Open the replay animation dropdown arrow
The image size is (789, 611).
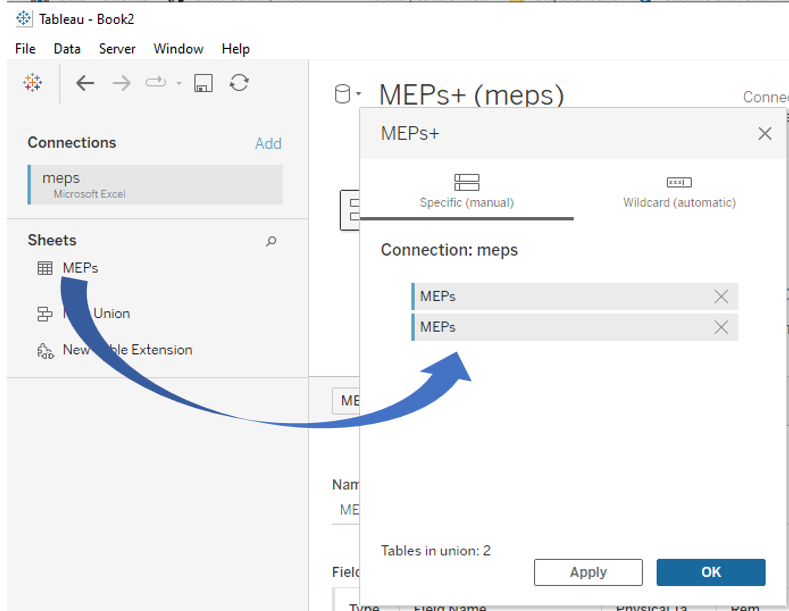point(179,84)
